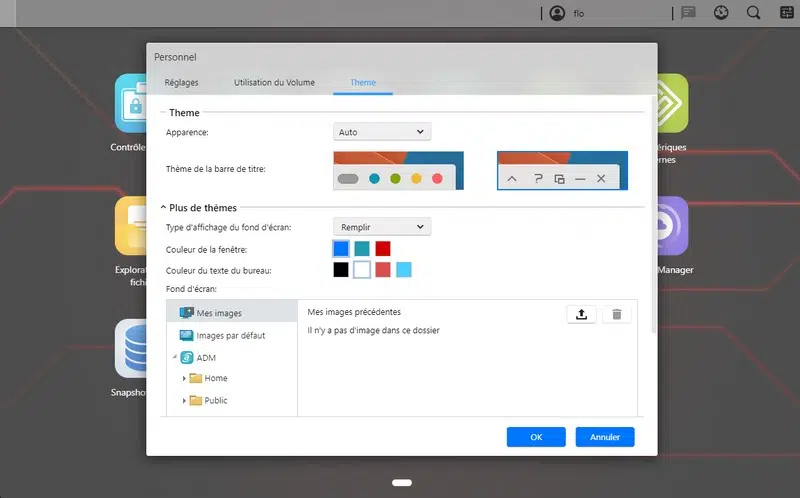Open the Explorateur de fichiers desktop icon
The width and height of the screenshot is (800, 498).
pos(131,226)
